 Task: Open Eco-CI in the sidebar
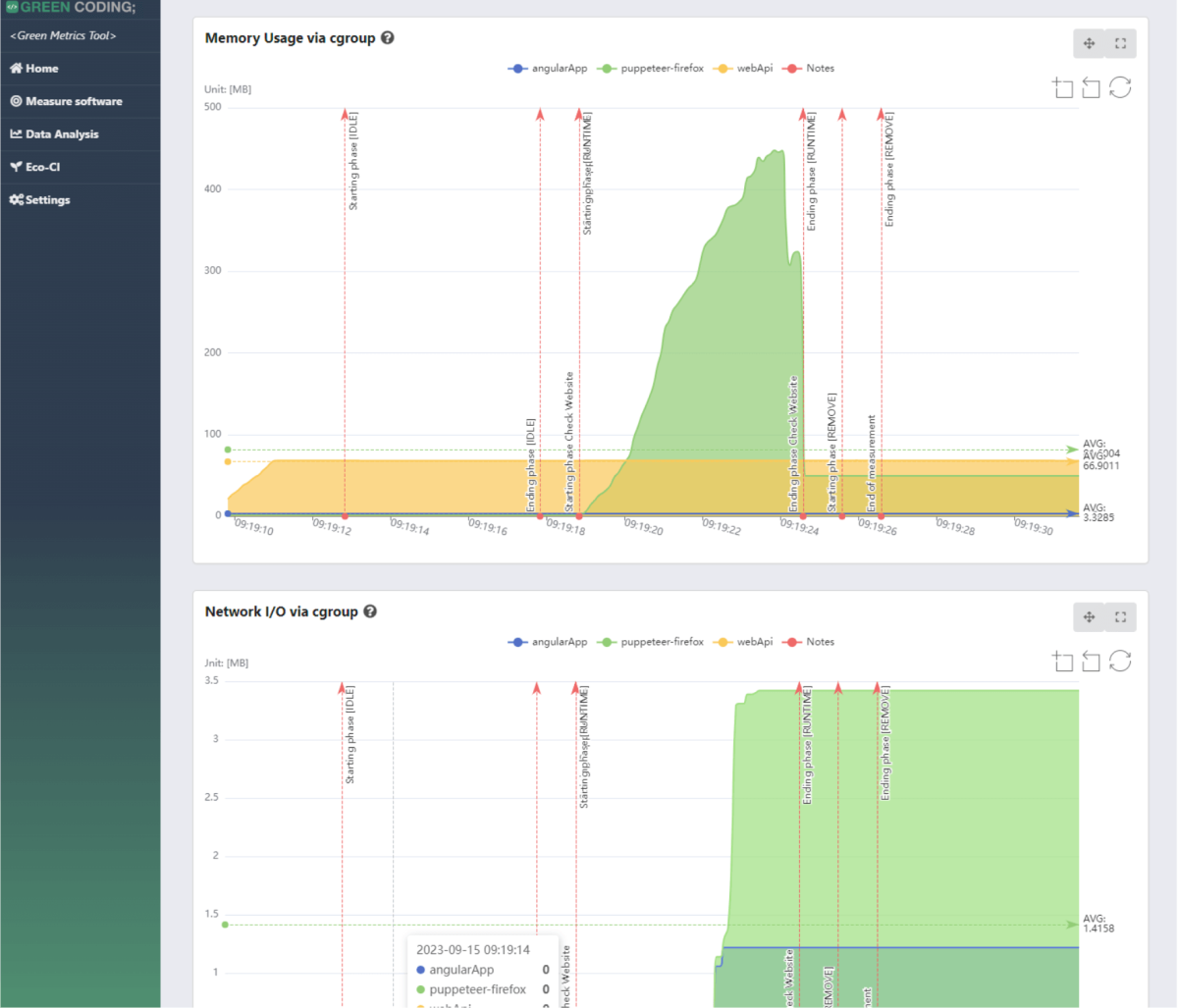(x=80, y=167)
